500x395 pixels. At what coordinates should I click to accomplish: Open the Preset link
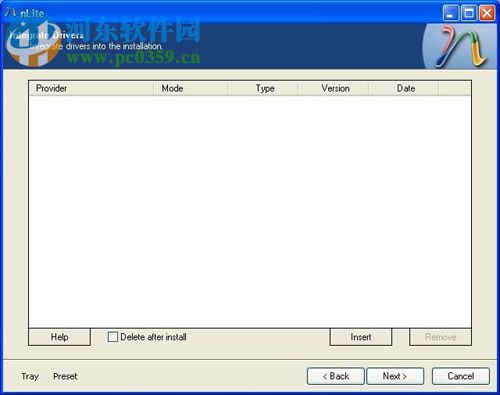point(65,376)
